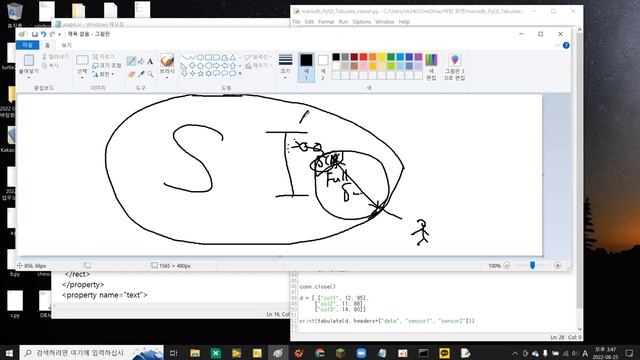Screen dimensions: 640x360
Task: Open KakaoTalk from the taskbar
Action: pyautogui.click(x=444, y=353)
